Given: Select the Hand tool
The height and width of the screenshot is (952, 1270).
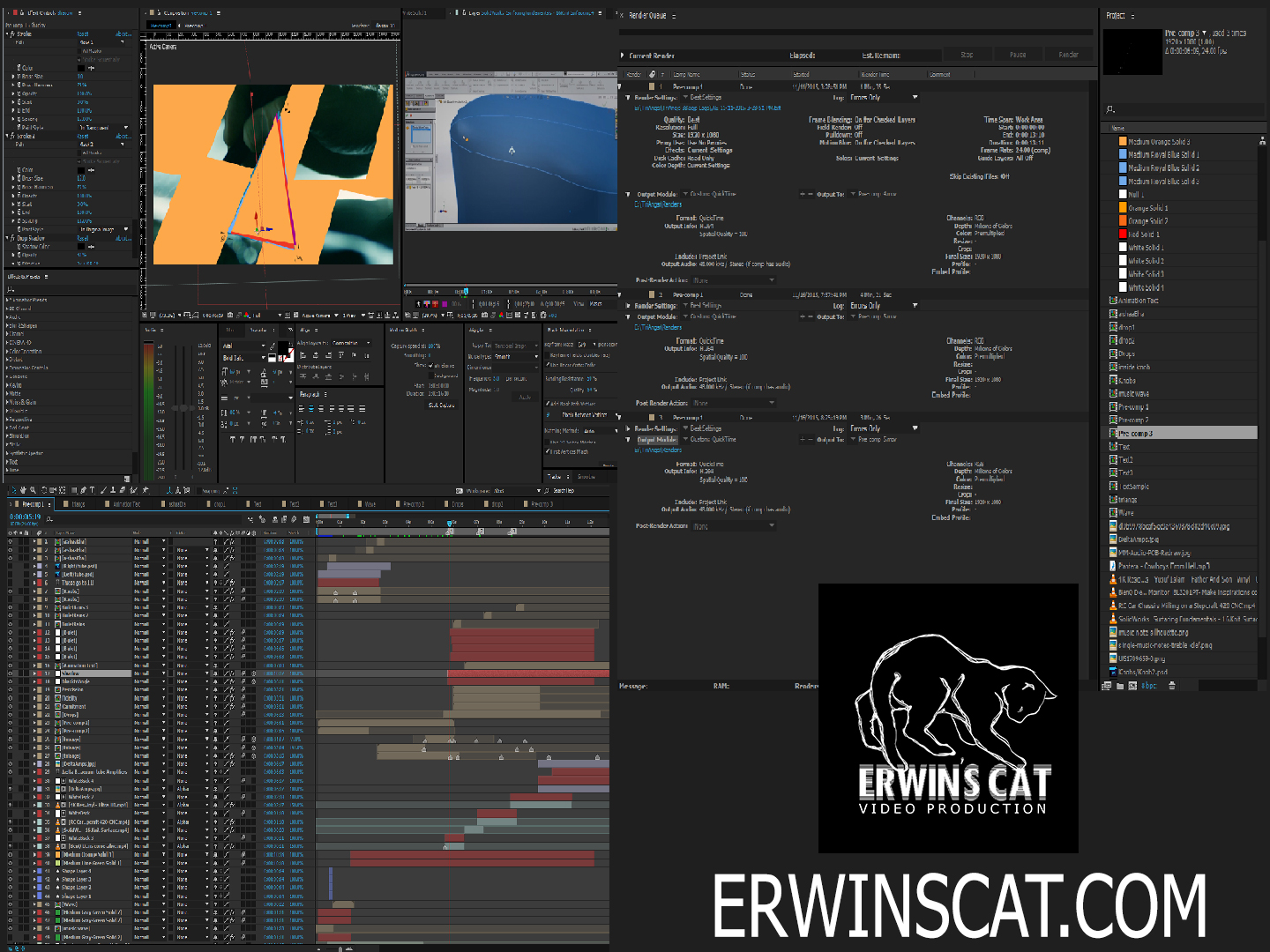Looking at the screenshot, I should [x=23, y=490].
